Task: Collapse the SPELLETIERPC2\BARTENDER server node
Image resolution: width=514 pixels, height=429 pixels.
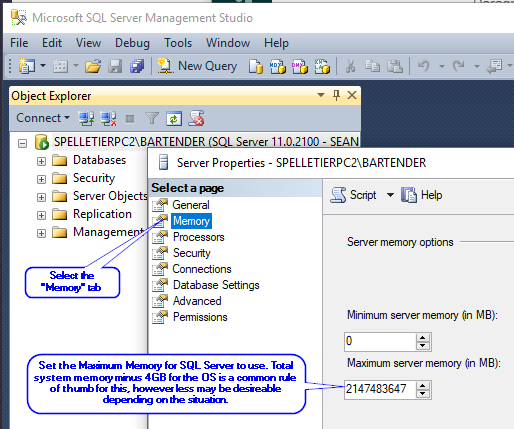Action: click(x=22, y=144)
